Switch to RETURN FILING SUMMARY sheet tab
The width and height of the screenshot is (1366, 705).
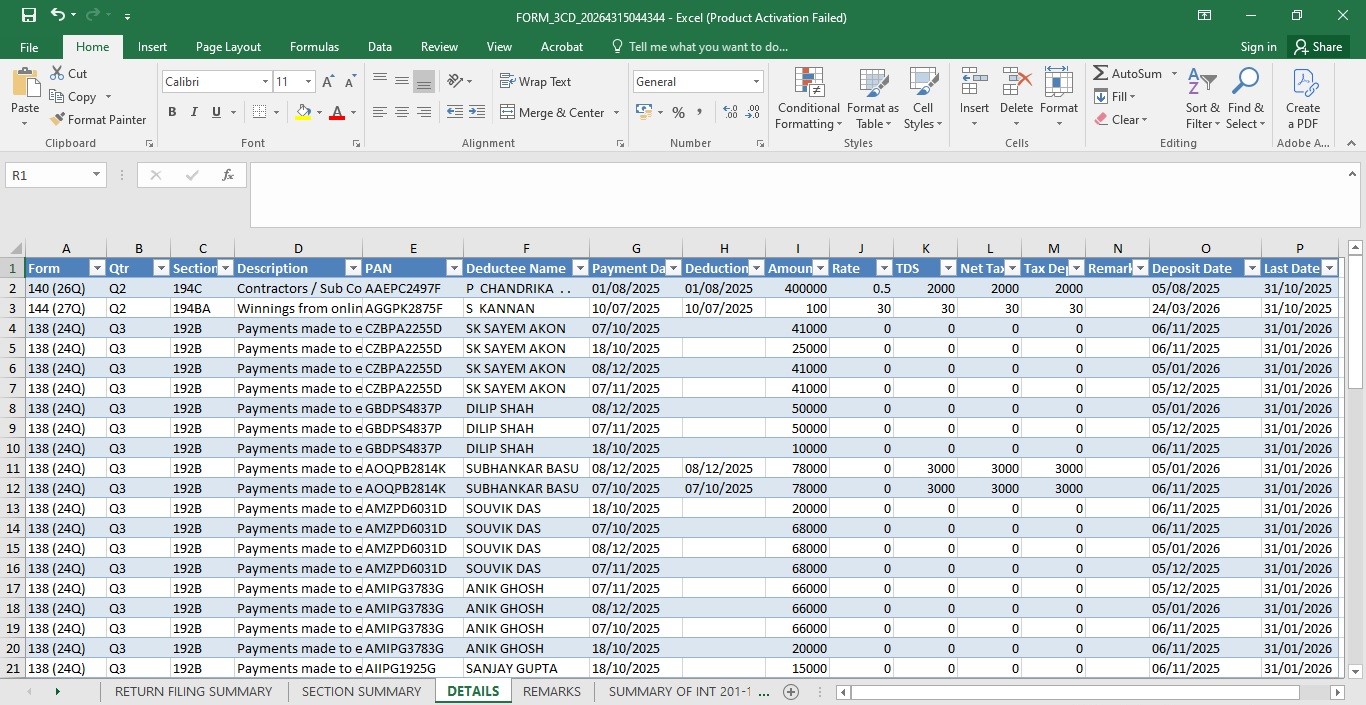193,692
